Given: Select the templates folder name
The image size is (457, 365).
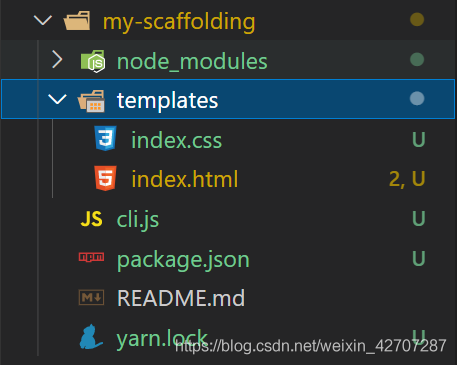Looking at the screenshot, I should (168, 101).
